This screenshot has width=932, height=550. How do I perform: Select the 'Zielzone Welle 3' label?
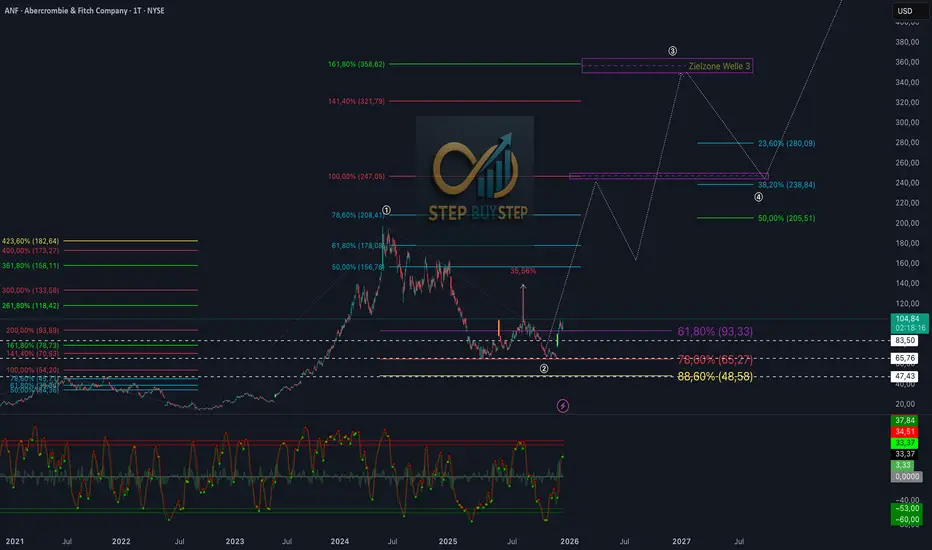pos(719,66)
